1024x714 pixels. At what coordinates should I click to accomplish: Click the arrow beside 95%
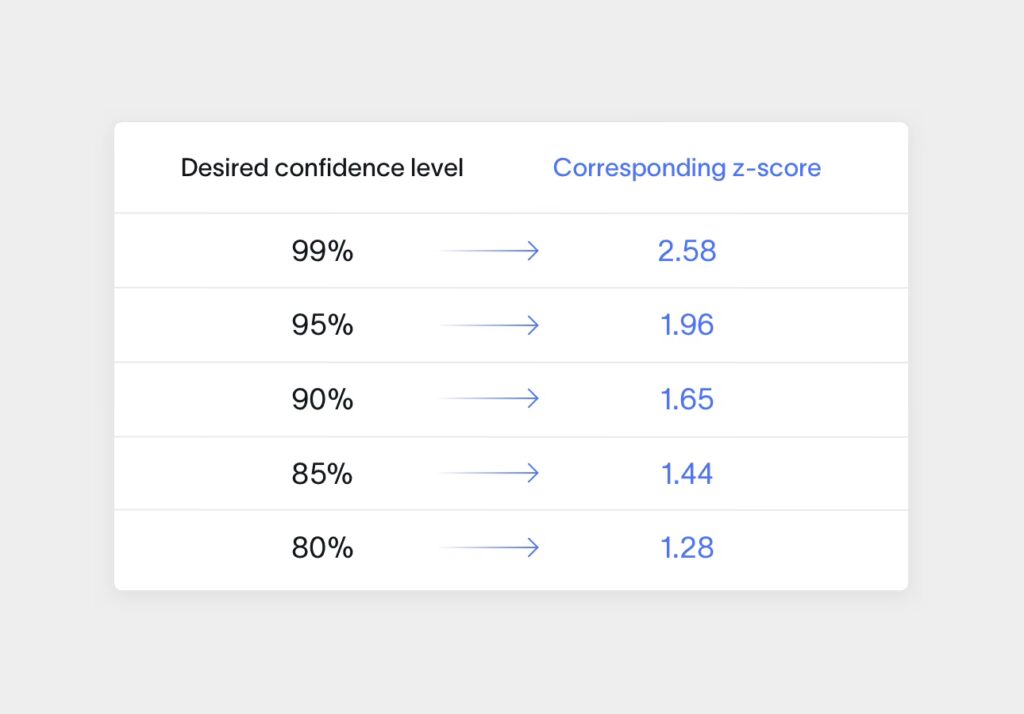(490, 325)
